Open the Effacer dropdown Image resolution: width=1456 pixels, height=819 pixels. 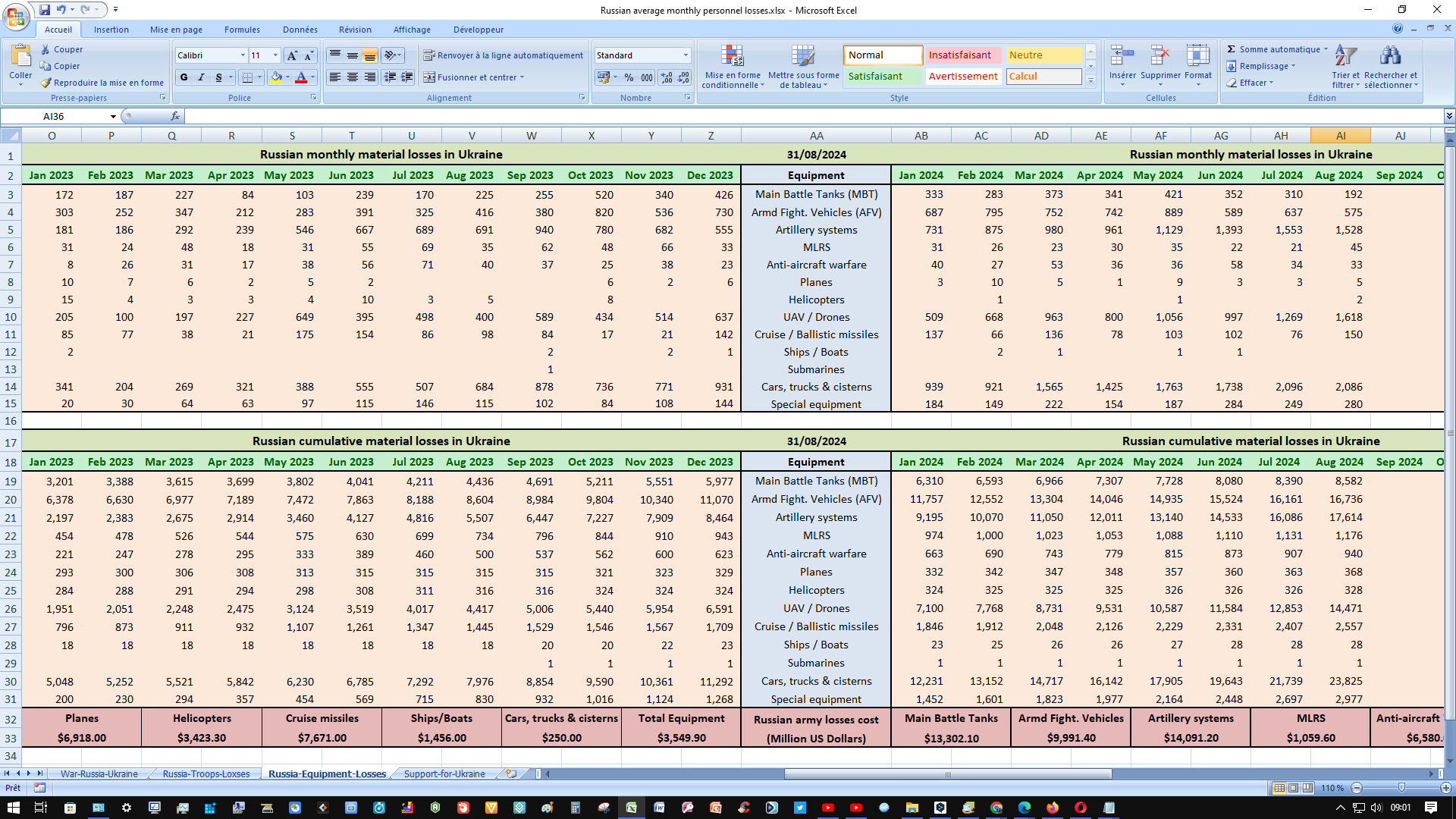[1250, 83]
